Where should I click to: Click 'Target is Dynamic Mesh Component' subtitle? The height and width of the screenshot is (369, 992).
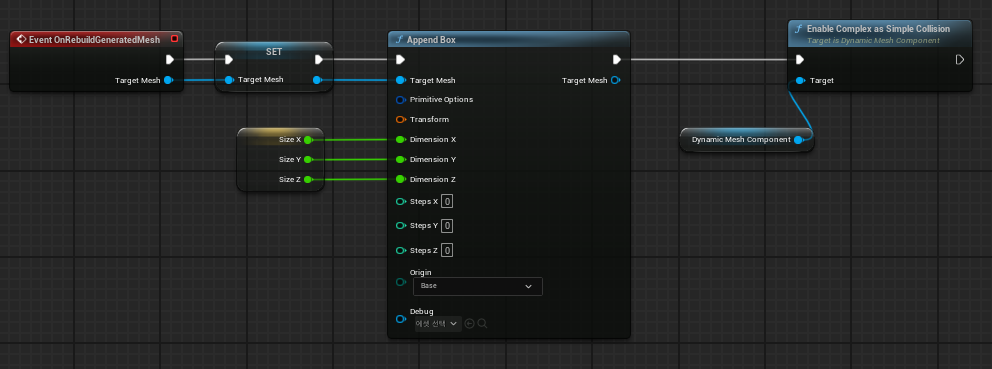coord(873,41)
